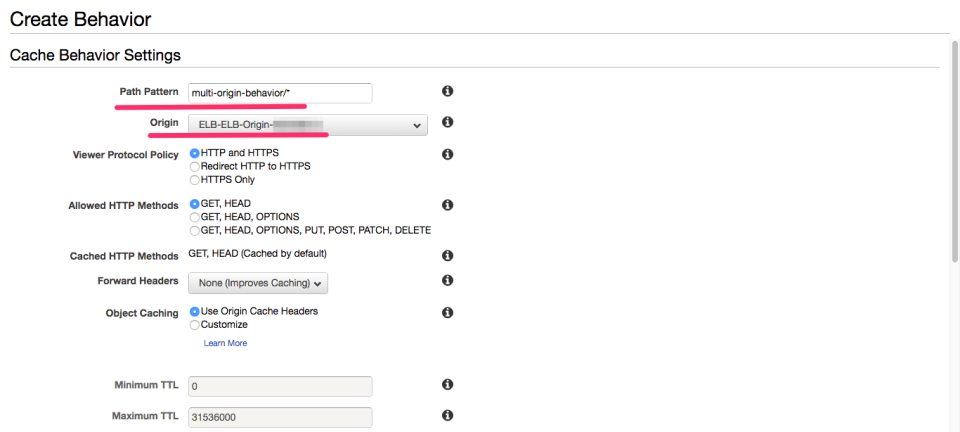The width and height of the screenshot is (960, 432).
Task: Click the info icon beside Path Pattern
Action: pos(447,92)
